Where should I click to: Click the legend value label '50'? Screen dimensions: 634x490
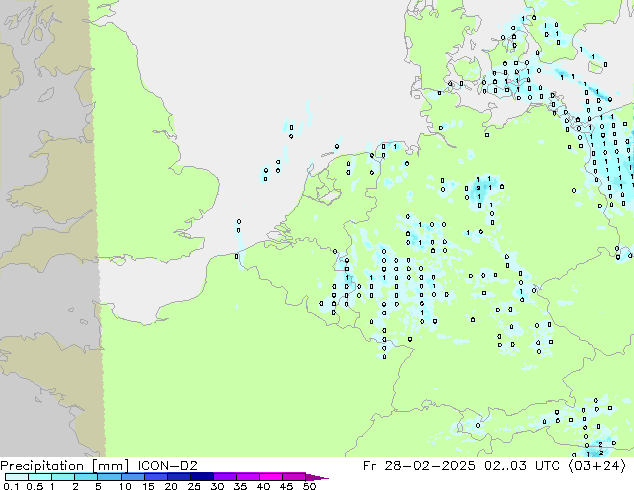tap(309, 486)
